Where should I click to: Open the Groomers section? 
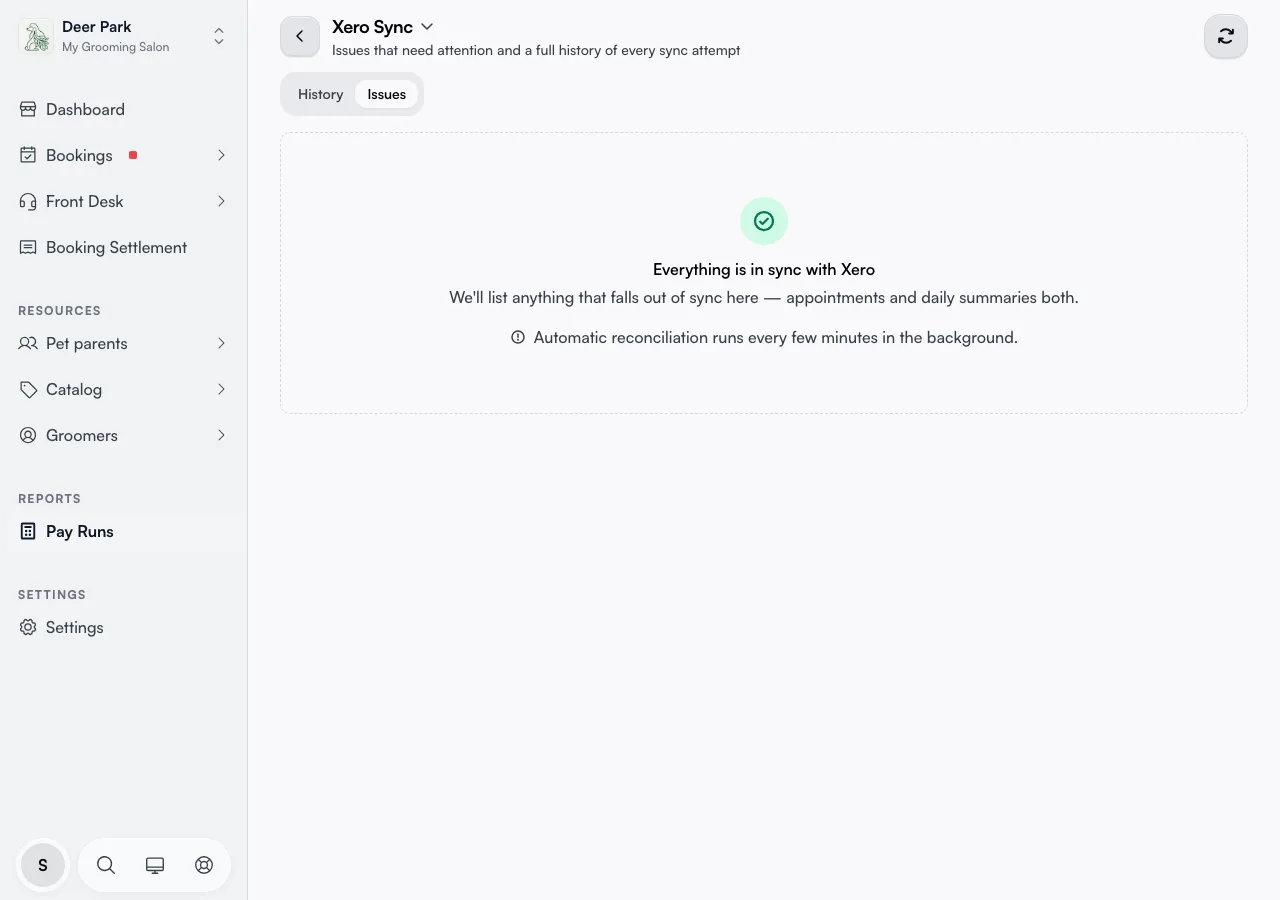(123, 435)
